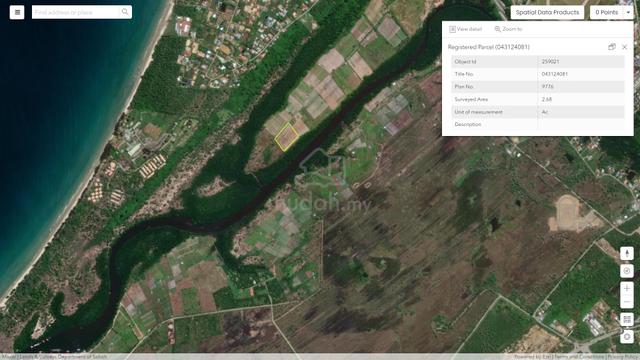
Task: Click the Object Id value 259021
Action: coord(550,62)
